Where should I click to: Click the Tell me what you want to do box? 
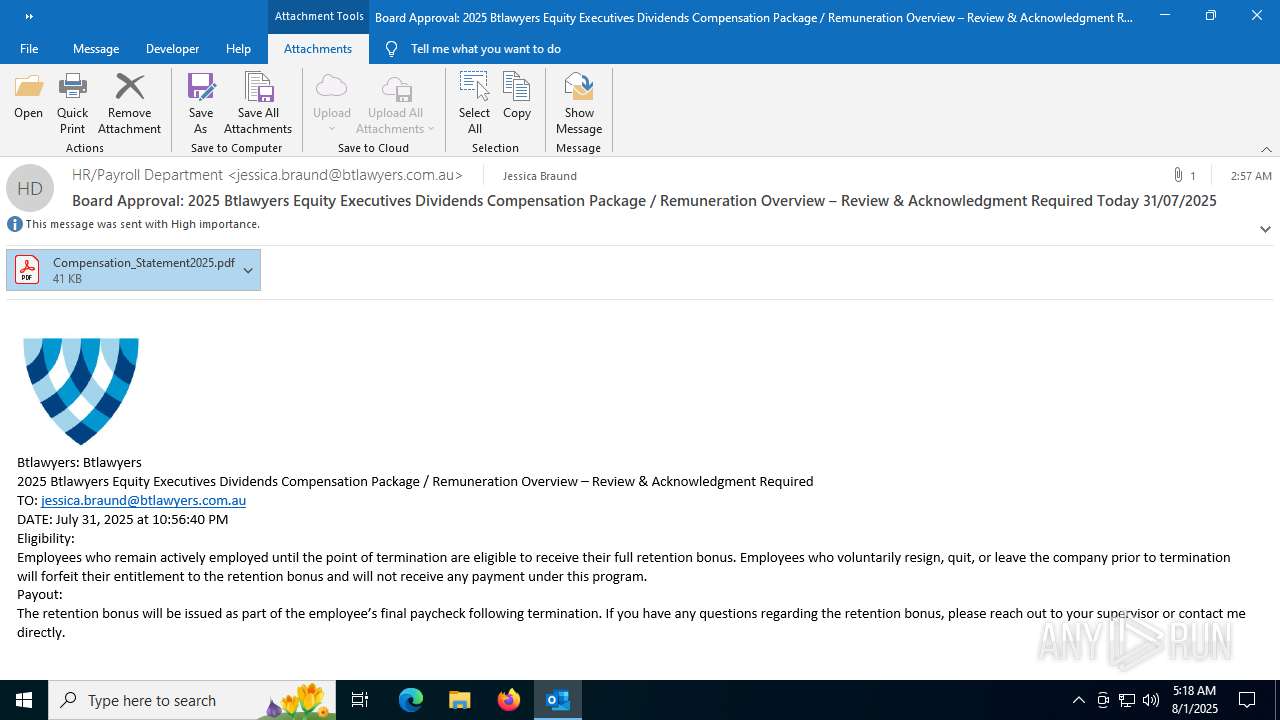(x=485, y=48)
